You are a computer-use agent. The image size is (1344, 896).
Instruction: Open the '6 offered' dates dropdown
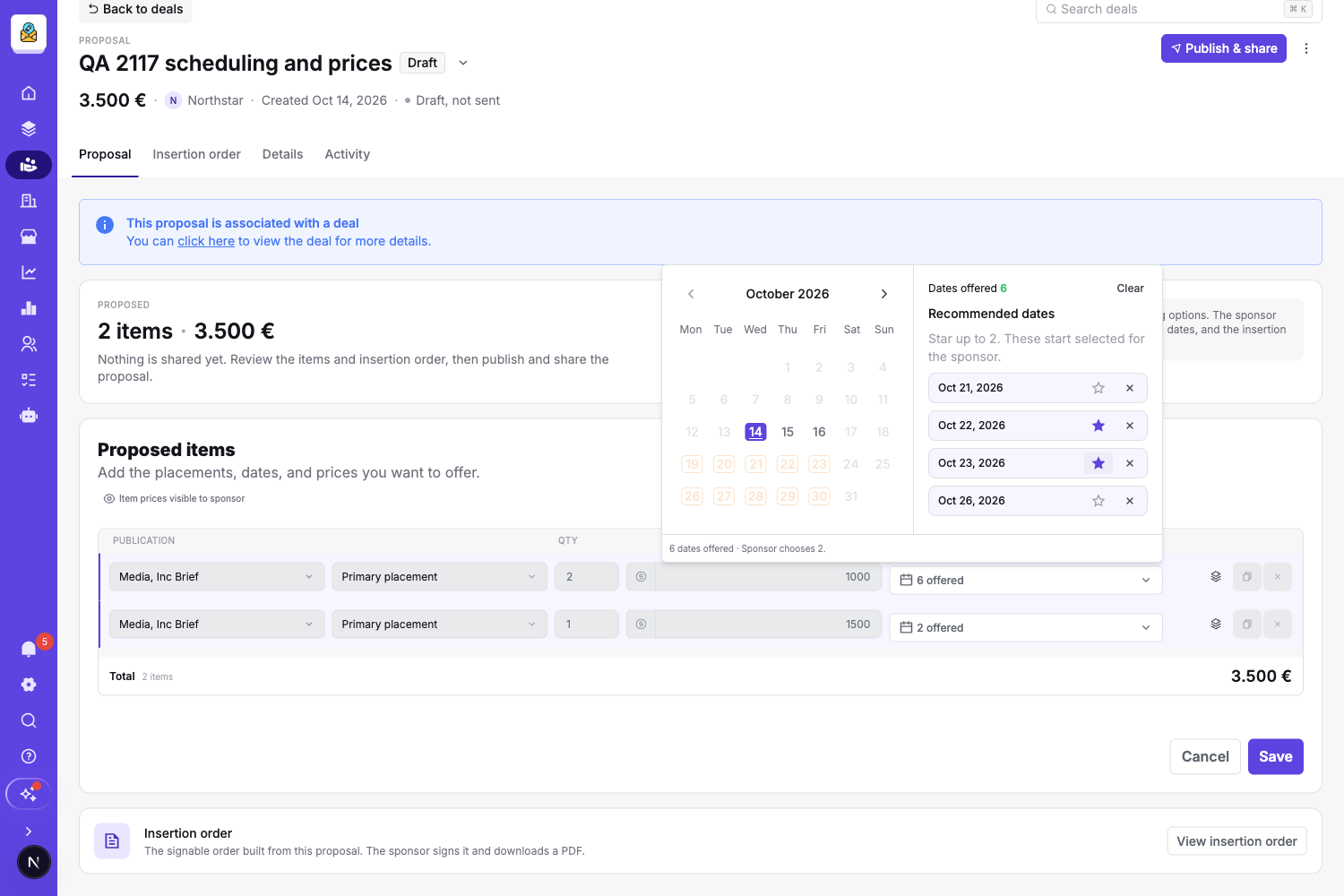(x=1026, y=581)
